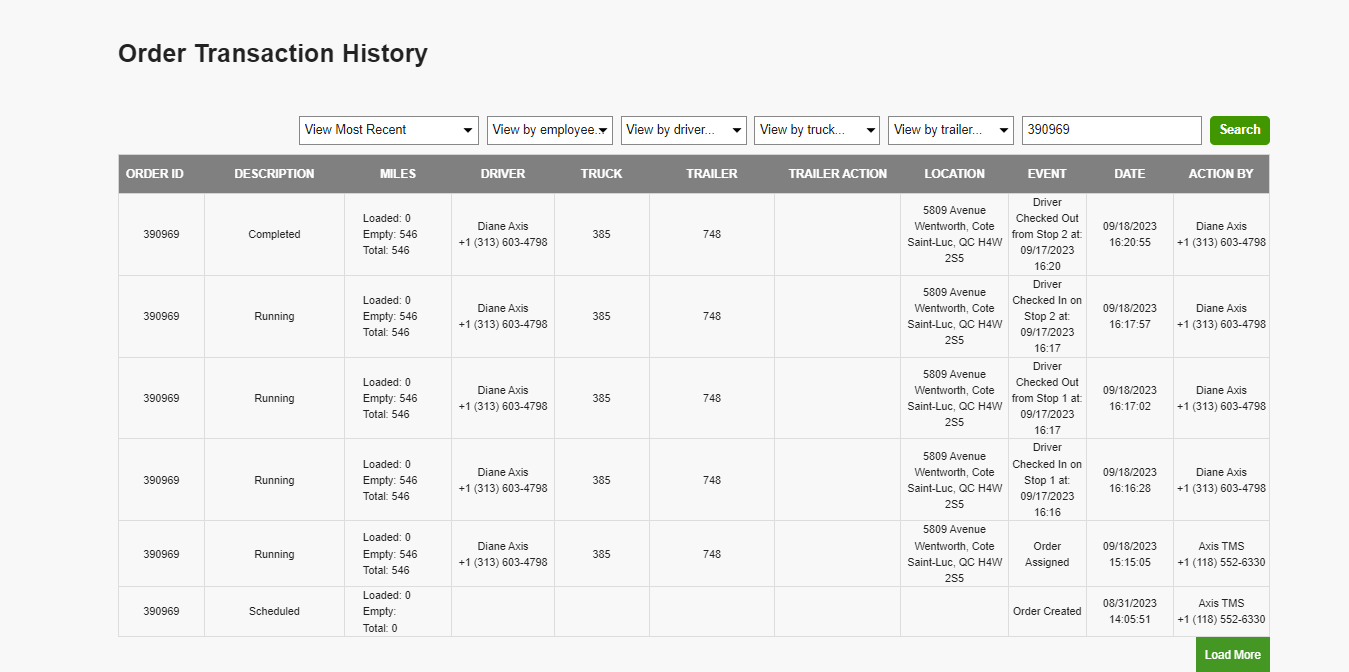This screenshot has width=1349, height=672.
Task: Click the TRAILER ACTION column header
Action: pyautogui.click(x=838, y=174)
